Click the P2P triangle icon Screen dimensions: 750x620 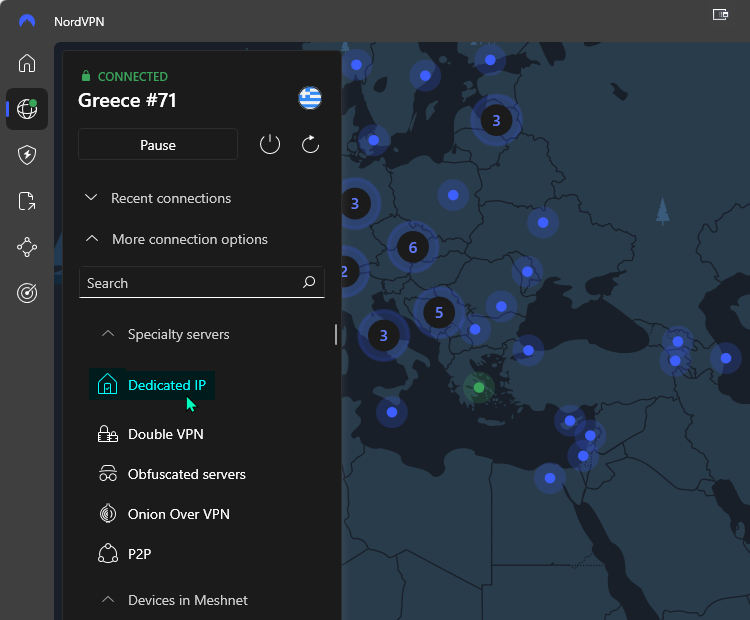tap(108, 554)
